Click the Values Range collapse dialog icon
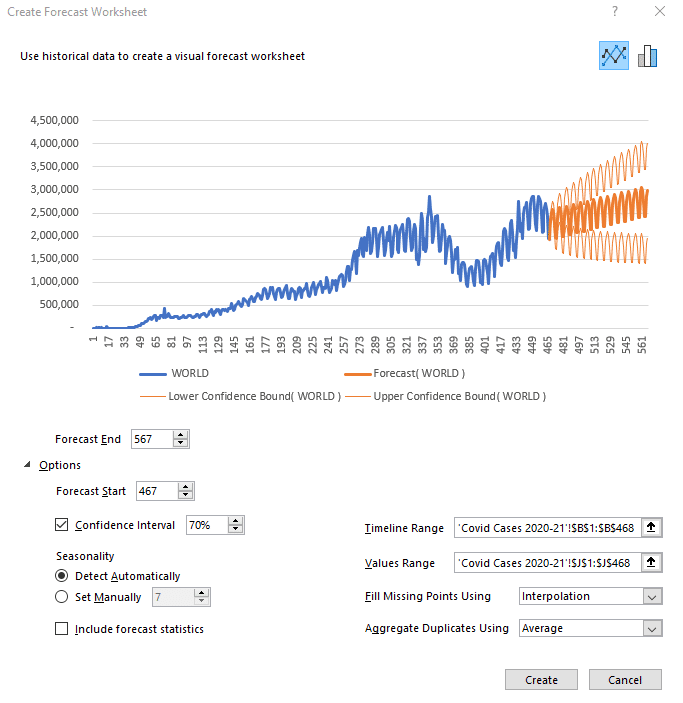The width and height of the screenshot is (683, 703). pos(652,563)
